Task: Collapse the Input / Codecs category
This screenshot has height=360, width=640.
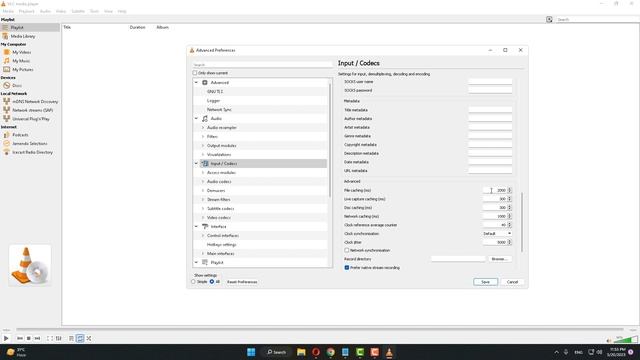Action: click(x=196, y=164)
